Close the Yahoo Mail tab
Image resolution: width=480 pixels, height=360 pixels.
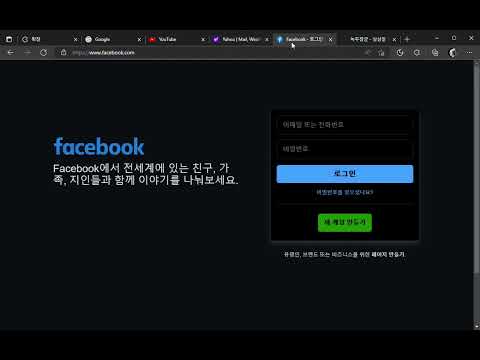point(267,40)
